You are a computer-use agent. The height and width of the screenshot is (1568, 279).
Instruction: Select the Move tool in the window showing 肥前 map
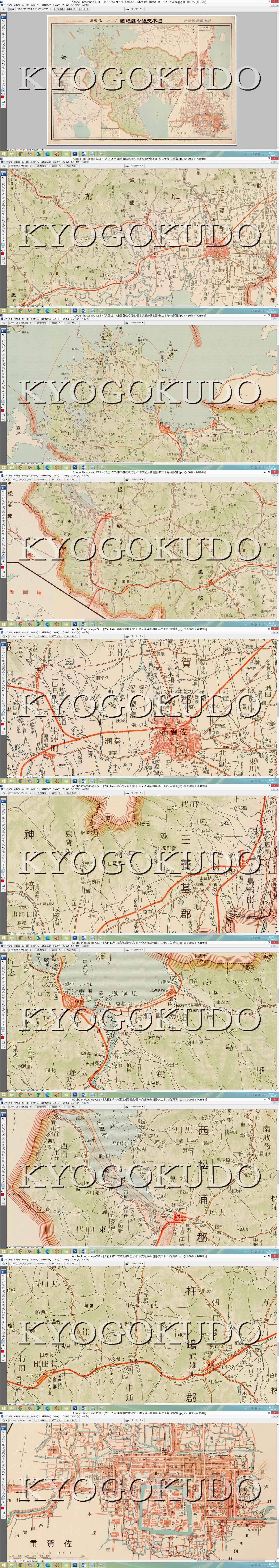(3, 178)
